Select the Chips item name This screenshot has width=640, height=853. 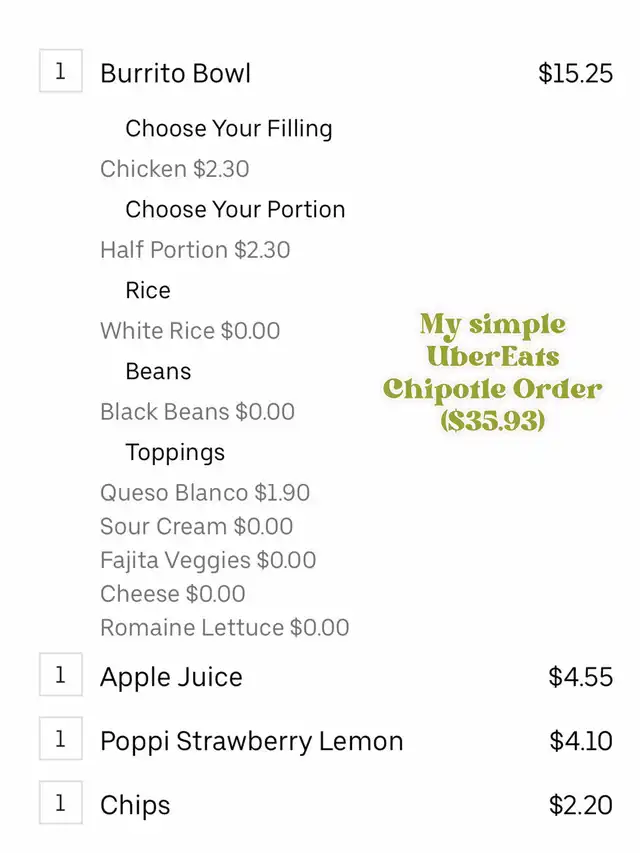[135, 805]
